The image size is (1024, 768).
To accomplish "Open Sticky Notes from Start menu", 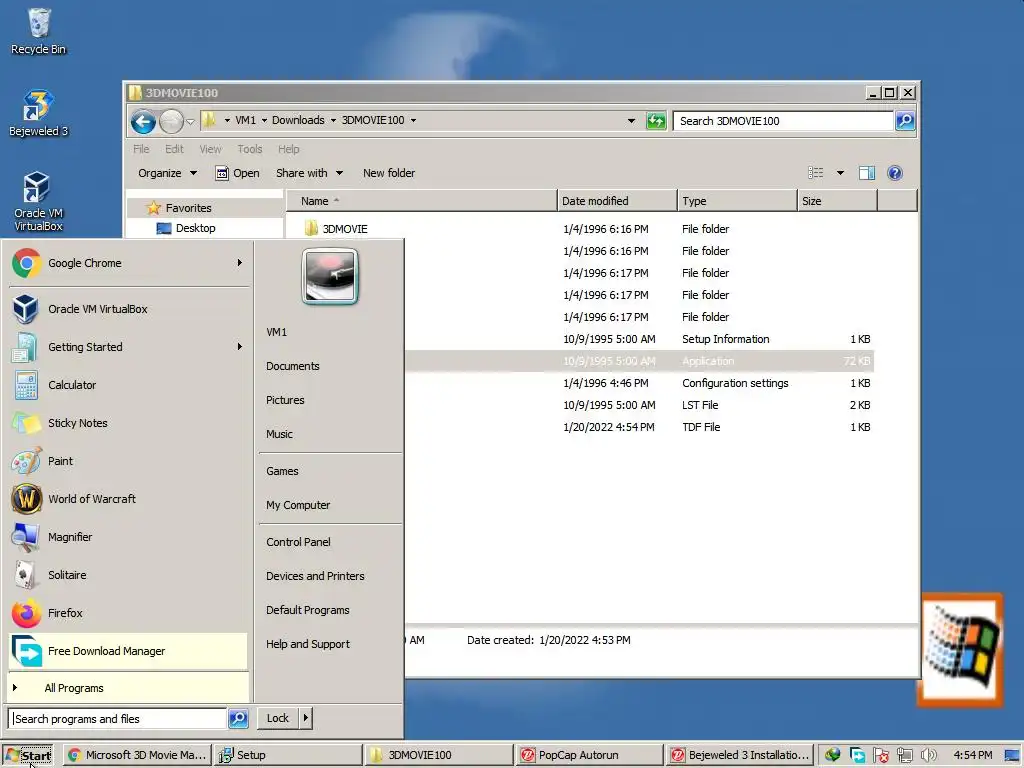I will point(129,423).
